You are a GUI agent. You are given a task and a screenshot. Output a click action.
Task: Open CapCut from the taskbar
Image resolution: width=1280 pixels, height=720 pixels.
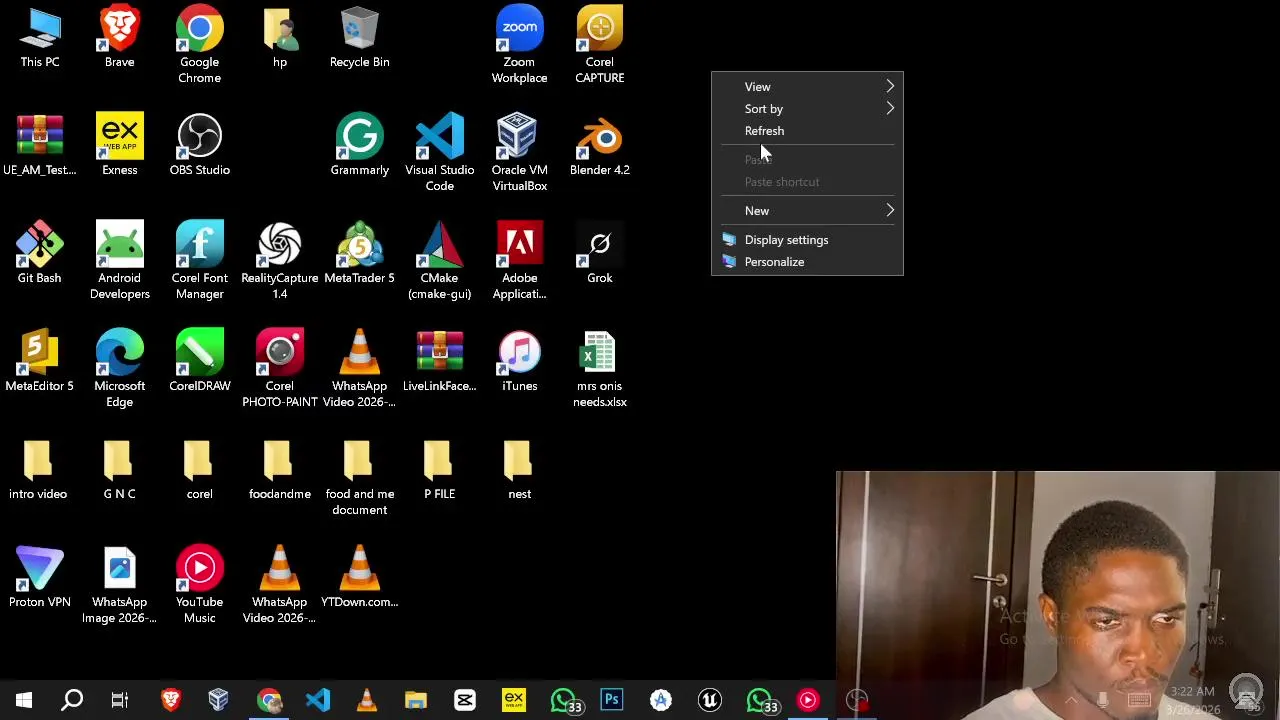point(464,700)
